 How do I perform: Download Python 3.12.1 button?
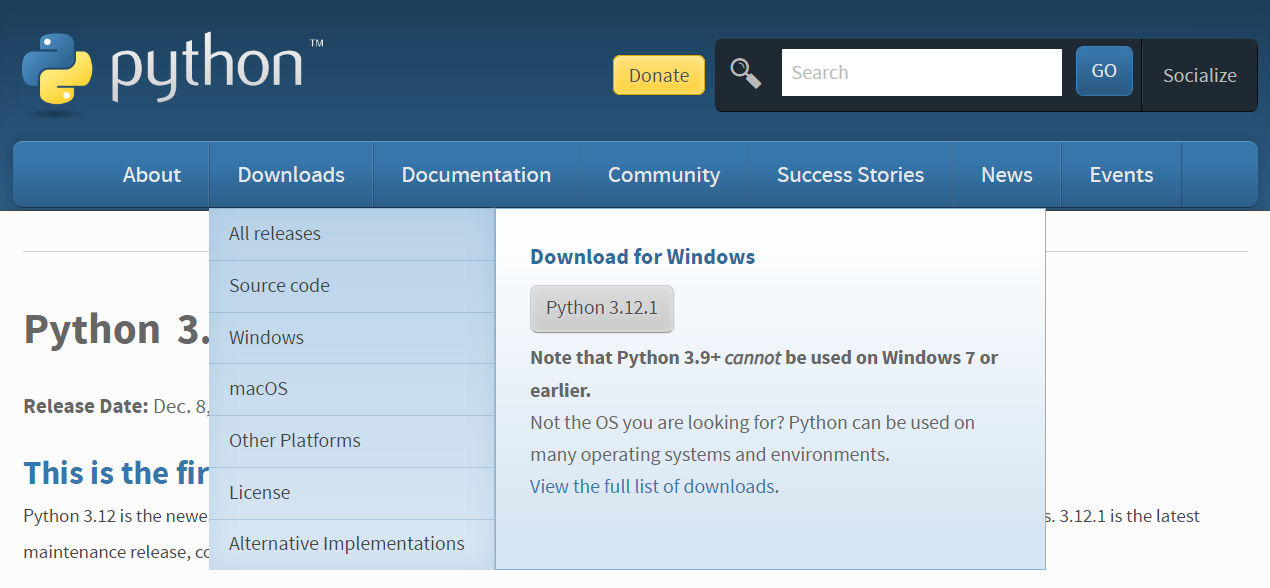[x=602, y=308]
